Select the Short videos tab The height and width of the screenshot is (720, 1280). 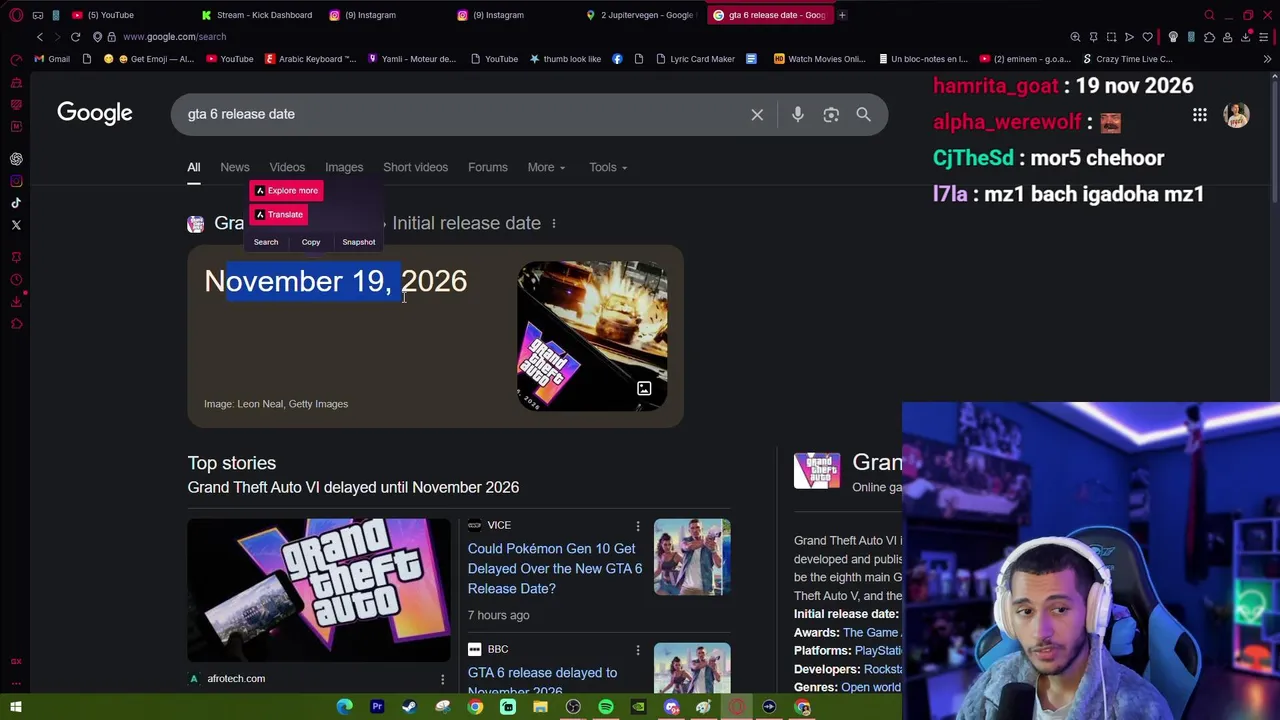pyautogui.click(x=415, y=167)
